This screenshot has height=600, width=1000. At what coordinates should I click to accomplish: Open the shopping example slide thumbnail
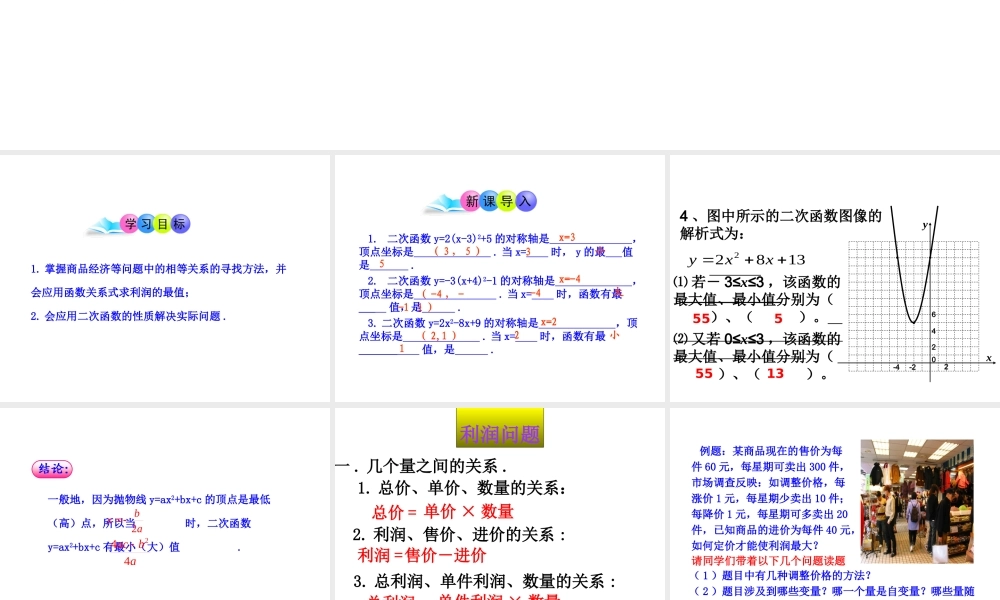click(835, 504)
